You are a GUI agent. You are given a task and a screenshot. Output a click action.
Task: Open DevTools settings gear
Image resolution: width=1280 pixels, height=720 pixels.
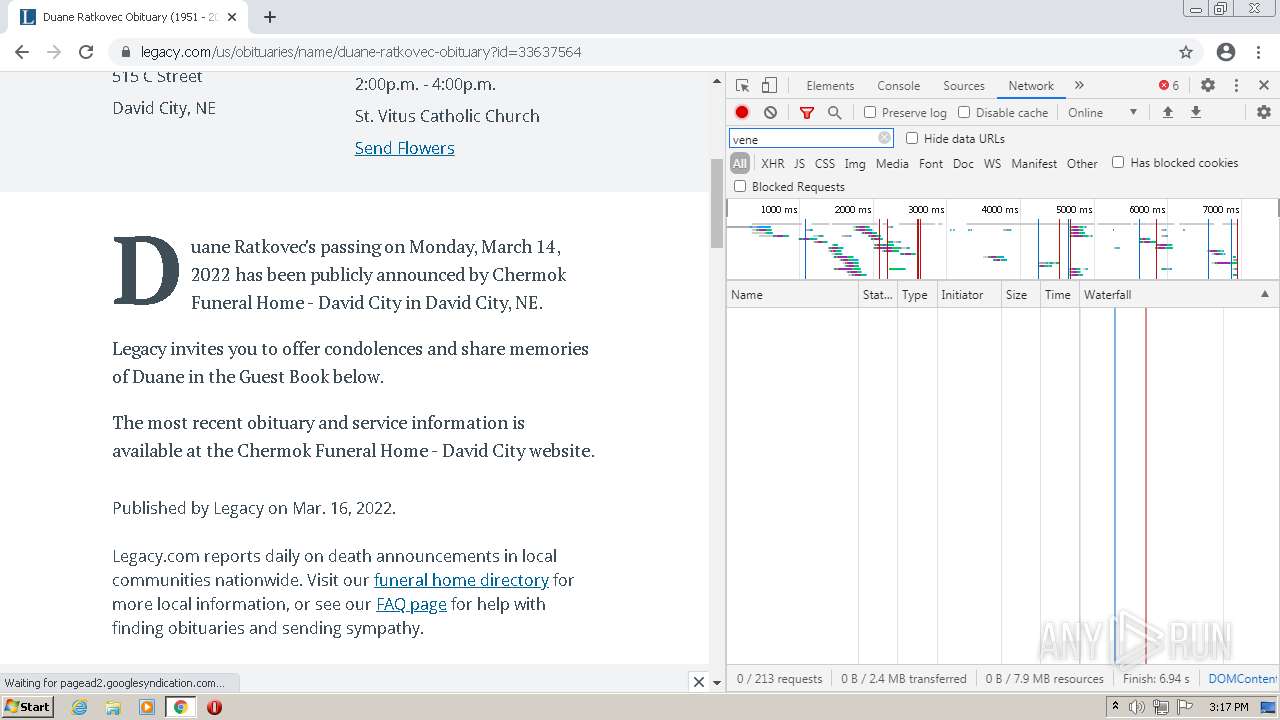(x=1208, y=86)
